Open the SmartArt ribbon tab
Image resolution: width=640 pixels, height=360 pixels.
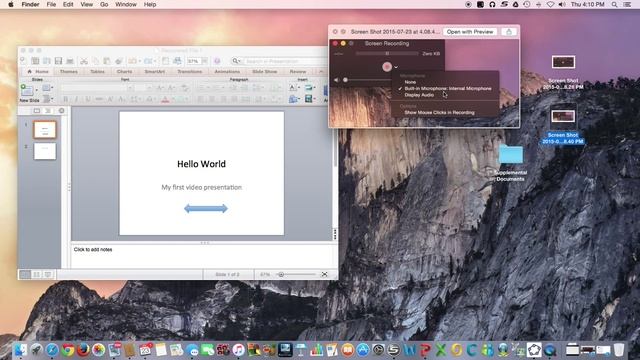(x=155, y=72)
